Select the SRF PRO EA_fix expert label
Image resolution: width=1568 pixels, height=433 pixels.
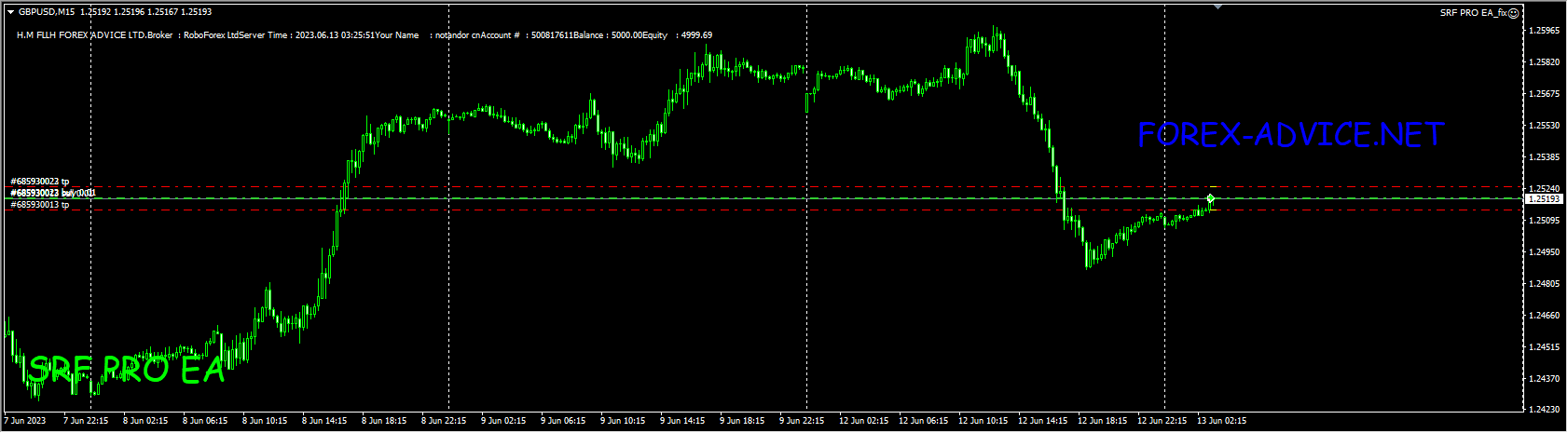tap(1474, 13)
